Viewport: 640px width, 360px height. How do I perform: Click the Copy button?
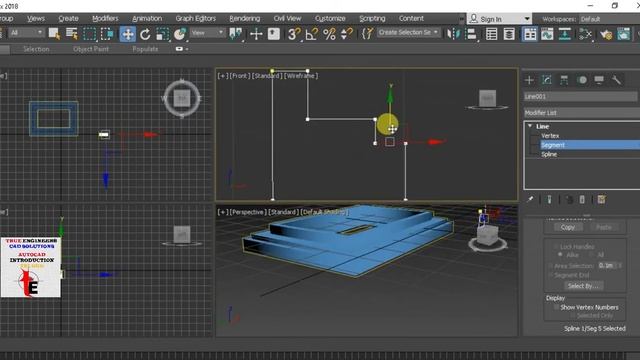568,227
